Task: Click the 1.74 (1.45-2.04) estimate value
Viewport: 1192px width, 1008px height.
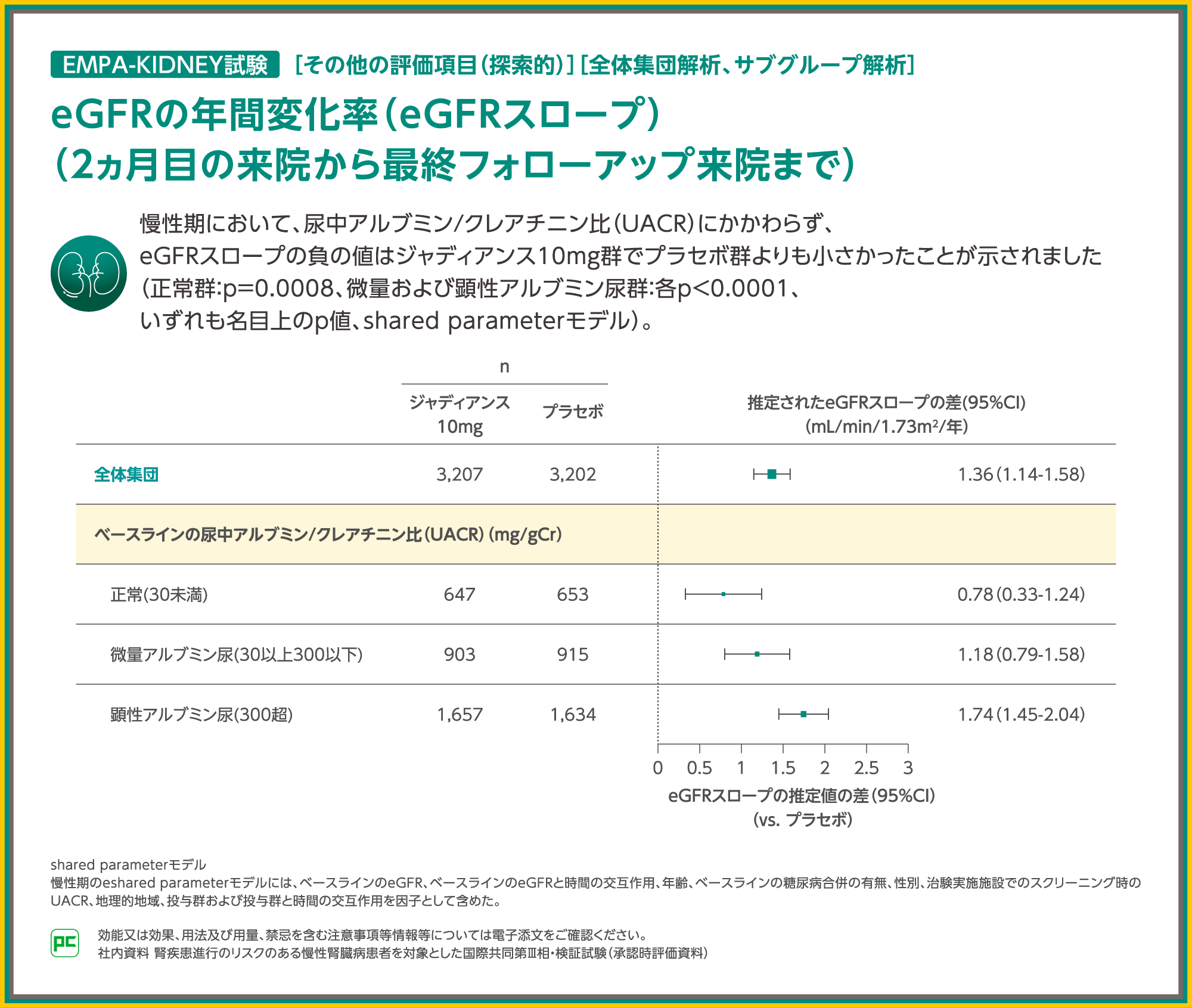Action: 1021,714
